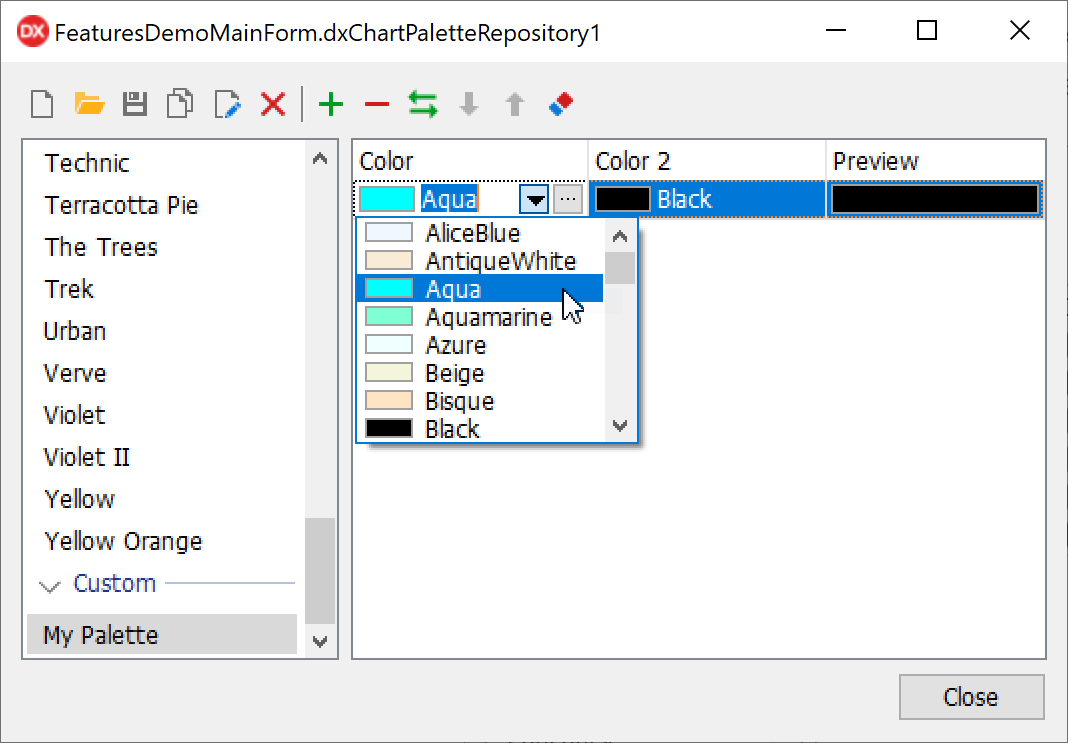Swap colors using green arrows icon
This screenshot has width=1068, height=743.
[x=422, y=104]
